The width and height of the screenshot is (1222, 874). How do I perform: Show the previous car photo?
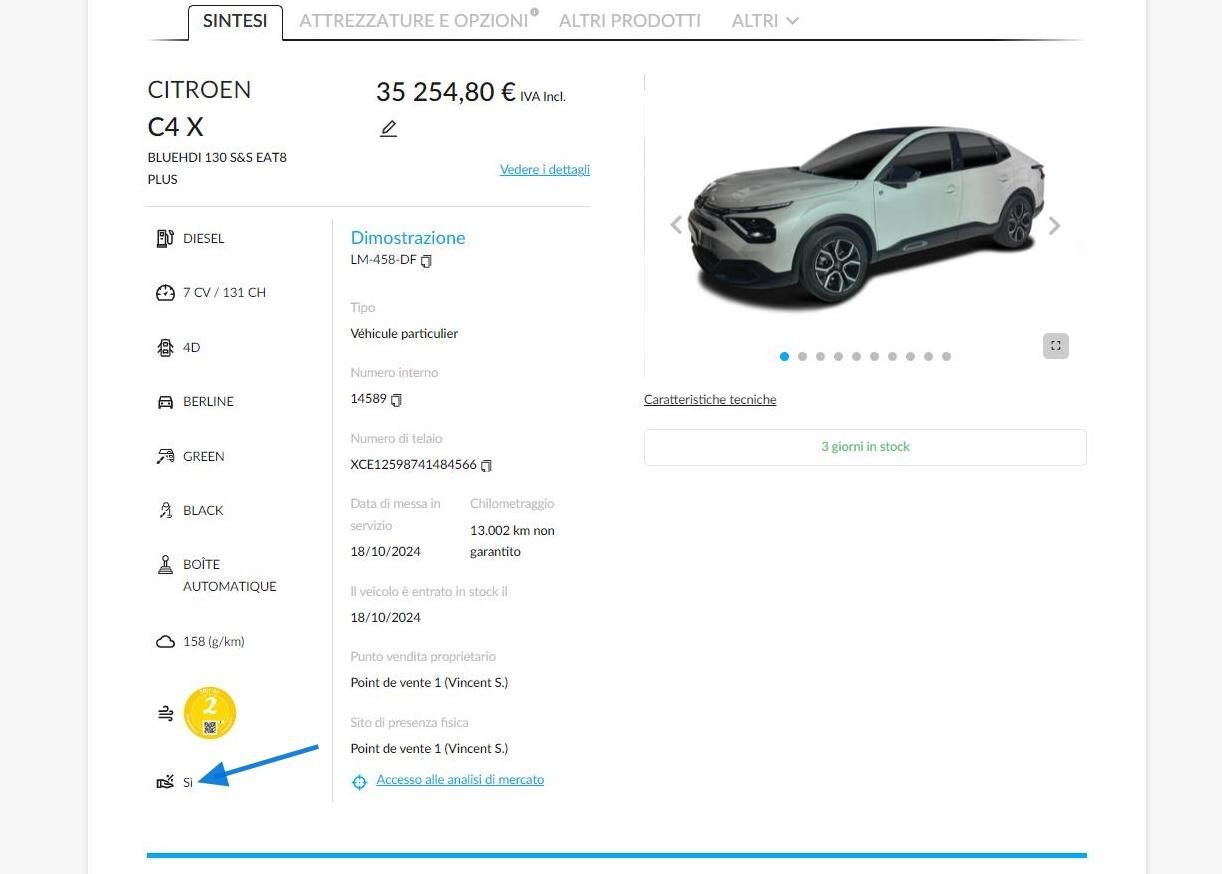tap(676, 225)
